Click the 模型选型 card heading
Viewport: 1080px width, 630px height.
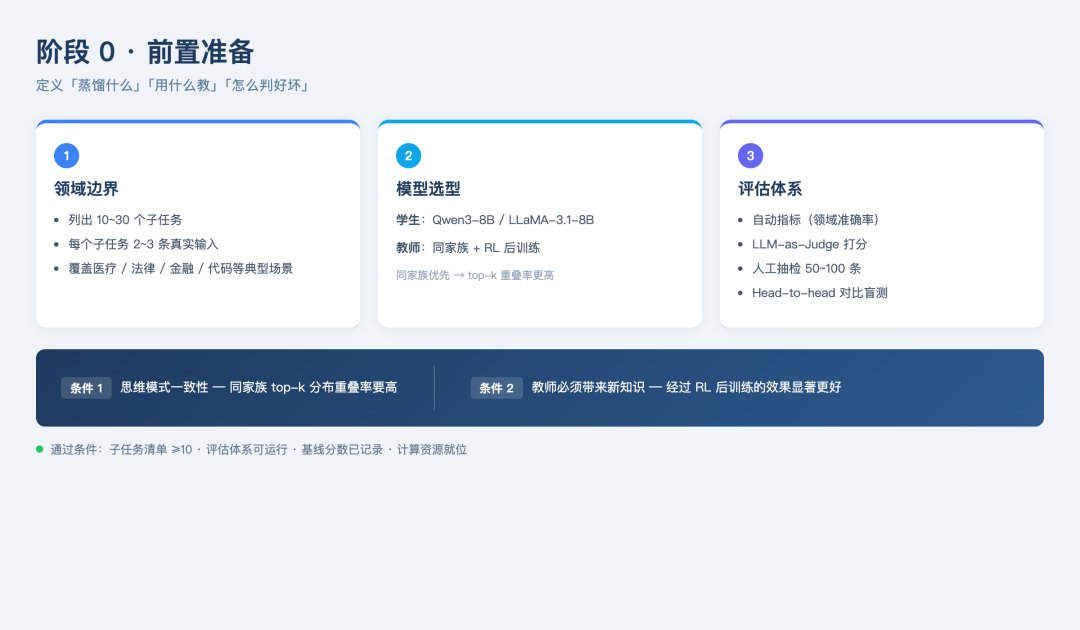tap(428, 189)
